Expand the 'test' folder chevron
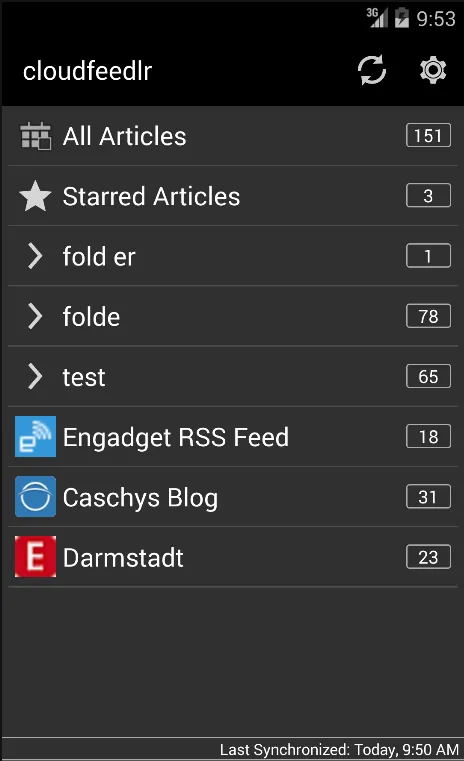The image size is (464, 761). coord(35,376)
